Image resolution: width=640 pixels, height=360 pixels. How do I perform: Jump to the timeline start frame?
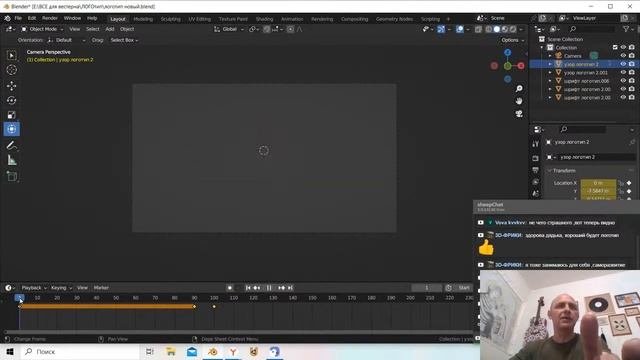tap(248, 288)
